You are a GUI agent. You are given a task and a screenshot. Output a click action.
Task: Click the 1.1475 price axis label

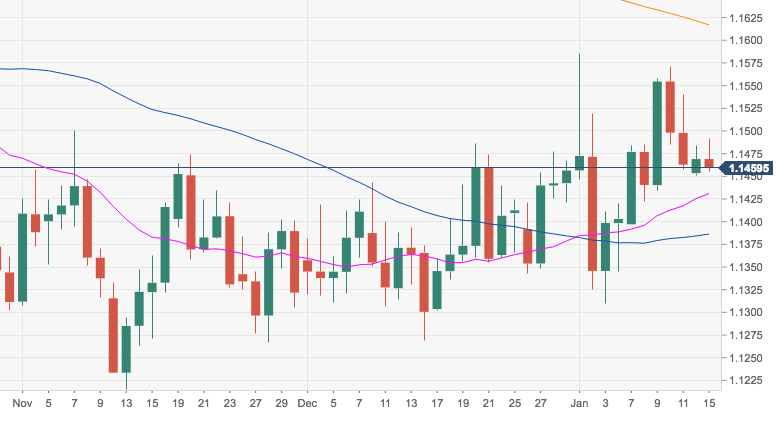(x=746, y=154)
